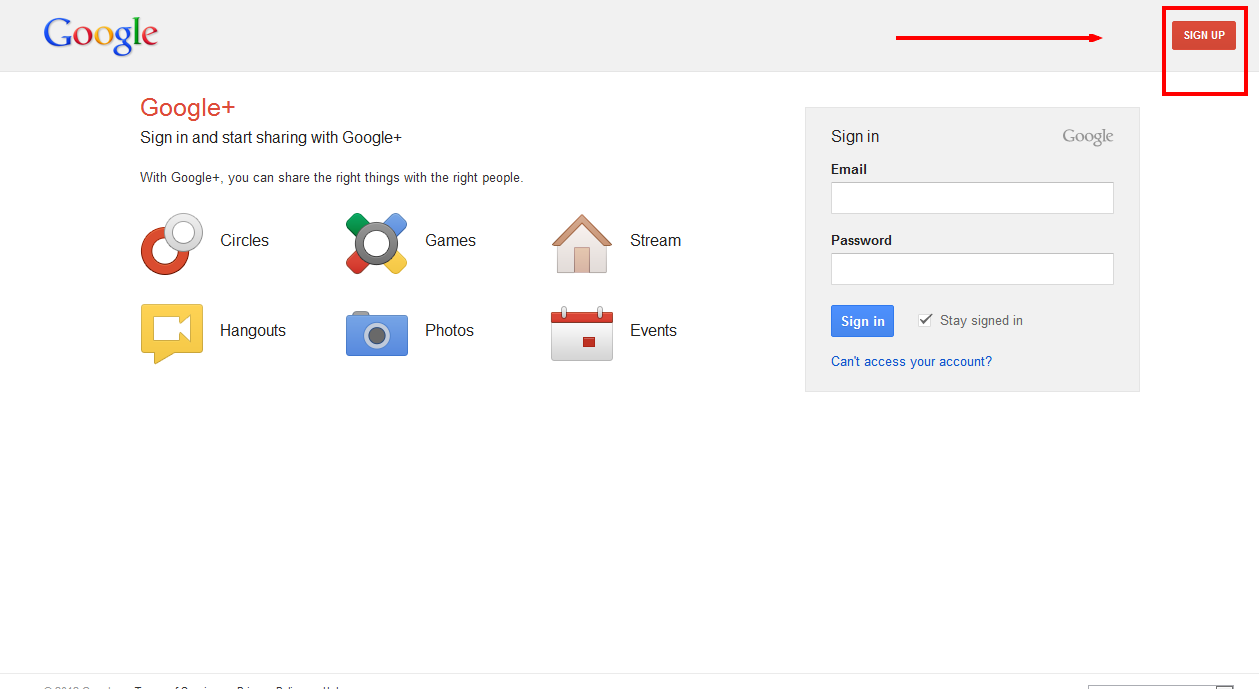Click the colorful Google logo in header

[x=101, y=36]
